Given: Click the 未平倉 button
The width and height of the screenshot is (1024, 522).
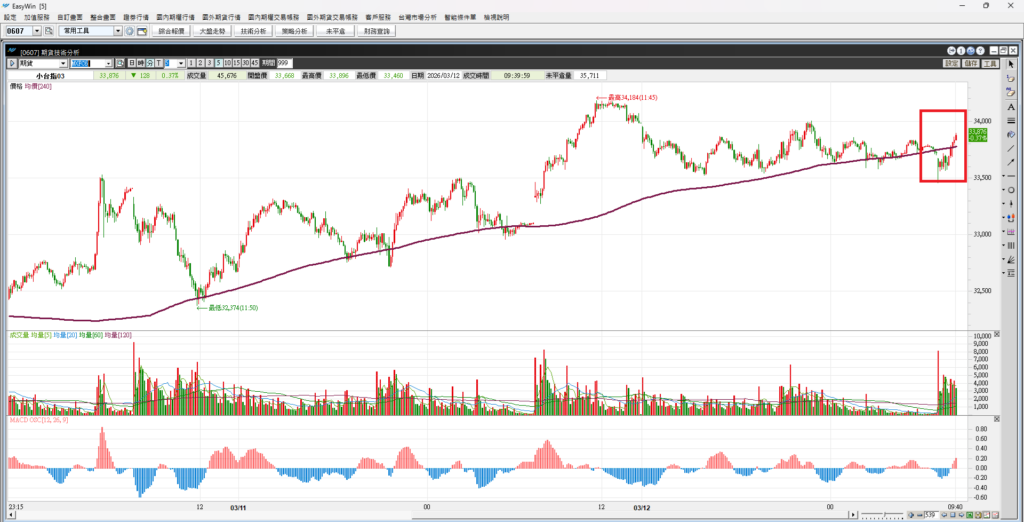Looking at the screenshot, I should pos(335,31).
